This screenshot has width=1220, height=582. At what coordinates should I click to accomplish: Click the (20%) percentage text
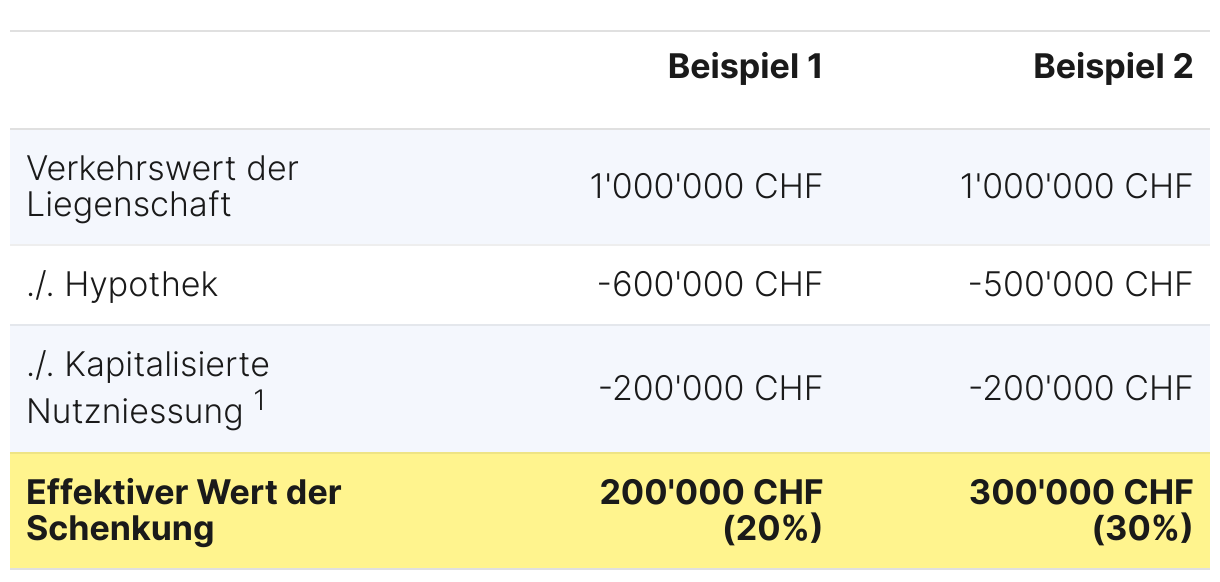(772, 528)
